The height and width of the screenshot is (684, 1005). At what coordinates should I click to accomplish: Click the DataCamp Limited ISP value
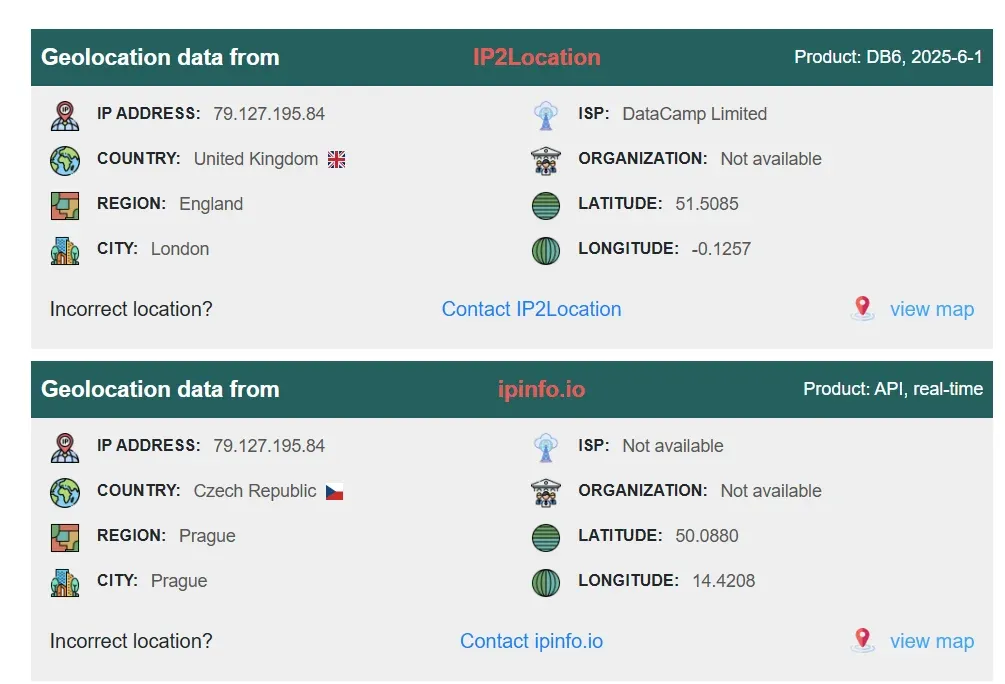coord(695,114)
